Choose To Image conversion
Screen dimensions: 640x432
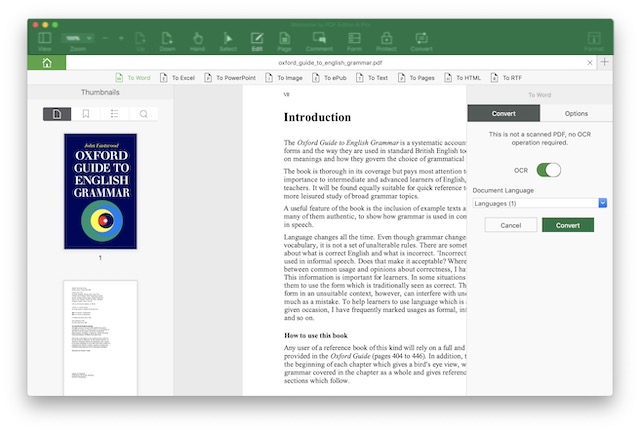tap(284, 78)
